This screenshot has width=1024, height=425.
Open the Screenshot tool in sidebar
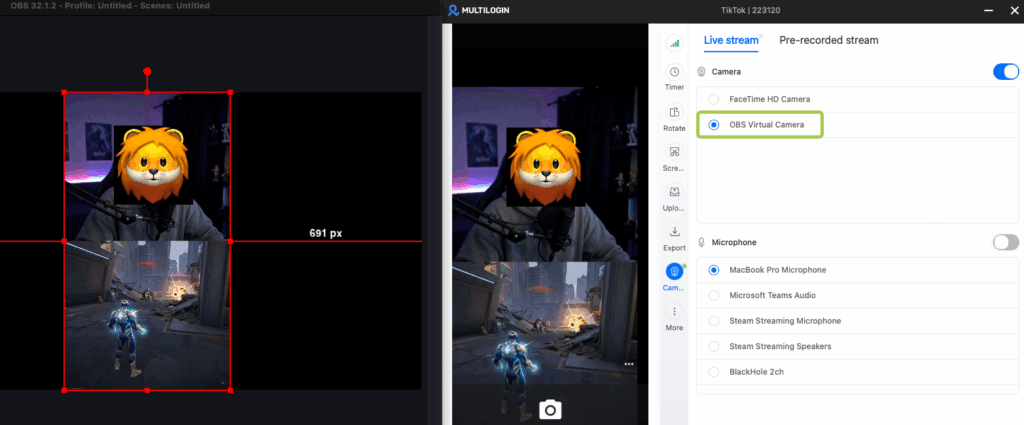coord(675,159)
